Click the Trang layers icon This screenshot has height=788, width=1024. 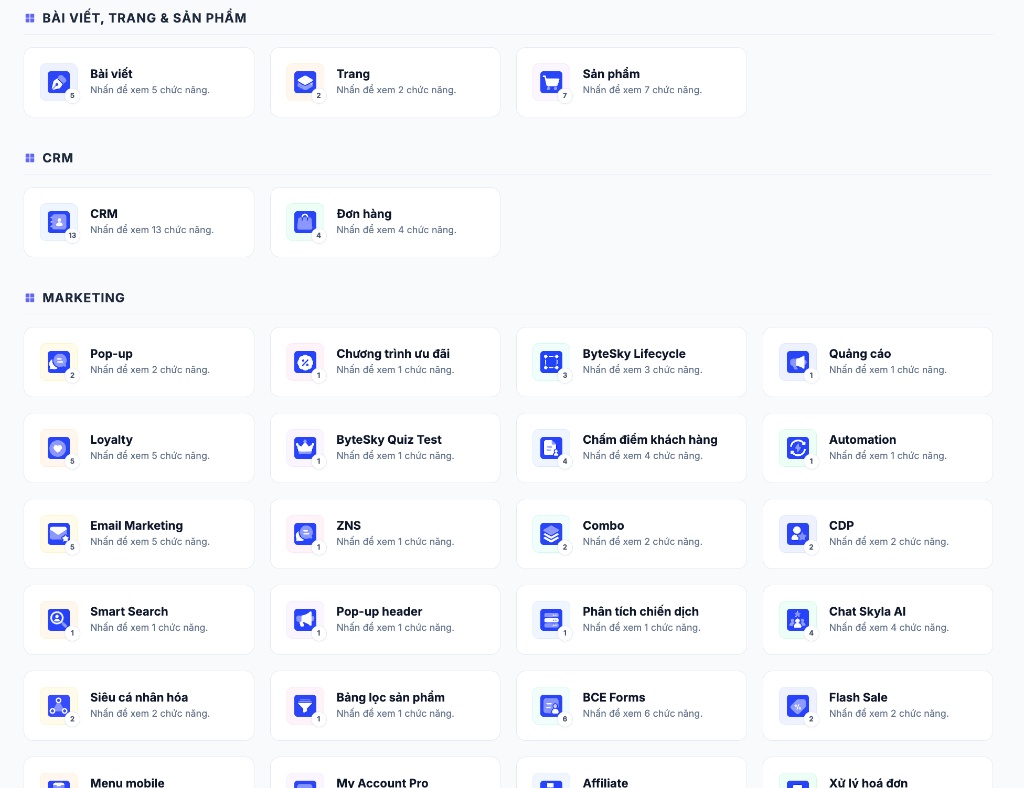tap(305, 82)
